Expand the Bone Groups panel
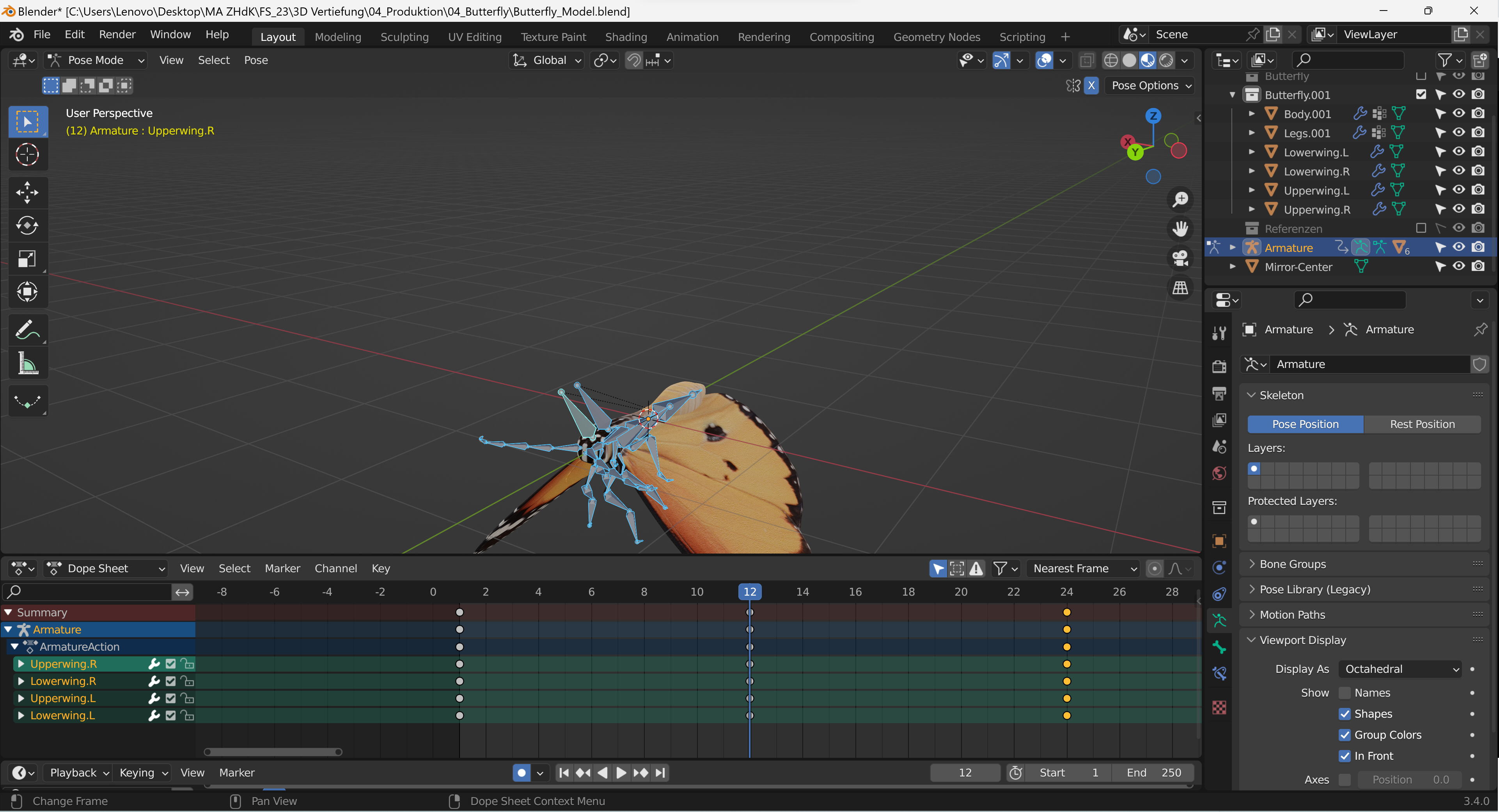Screen dimensions: 1499x812 (x=1292, y=564)
